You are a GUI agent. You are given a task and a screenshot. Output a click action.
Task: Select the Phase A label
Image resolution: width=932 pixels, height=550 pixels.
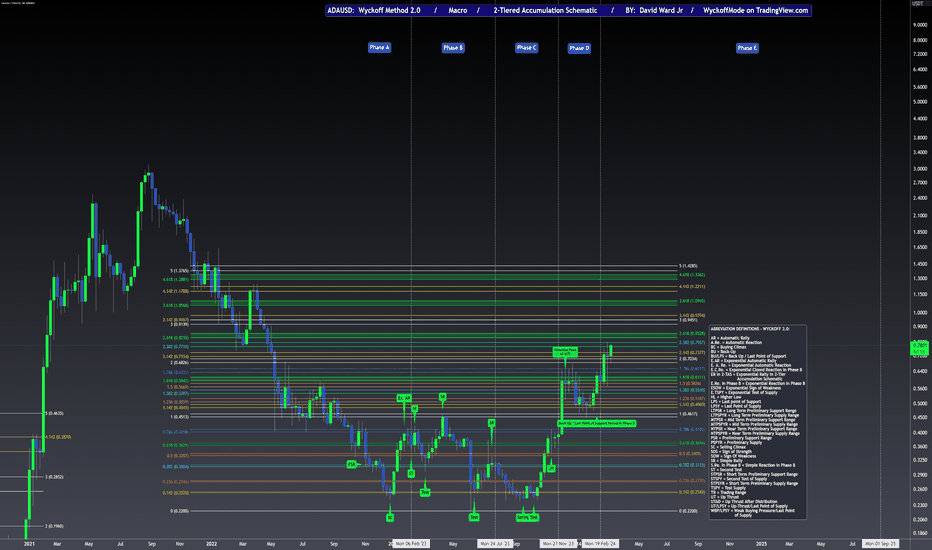(x=379, y=48)
